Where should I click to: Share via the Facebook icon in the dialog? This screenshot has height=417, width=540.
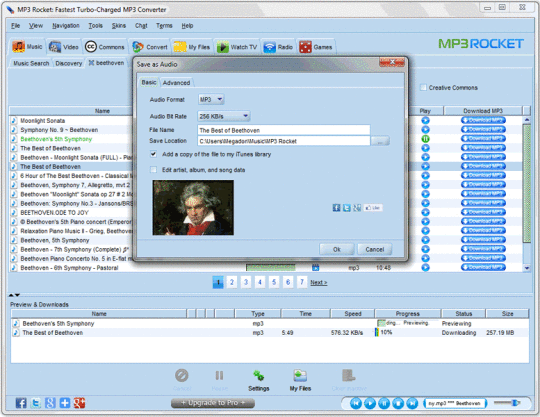pos(336,208)
